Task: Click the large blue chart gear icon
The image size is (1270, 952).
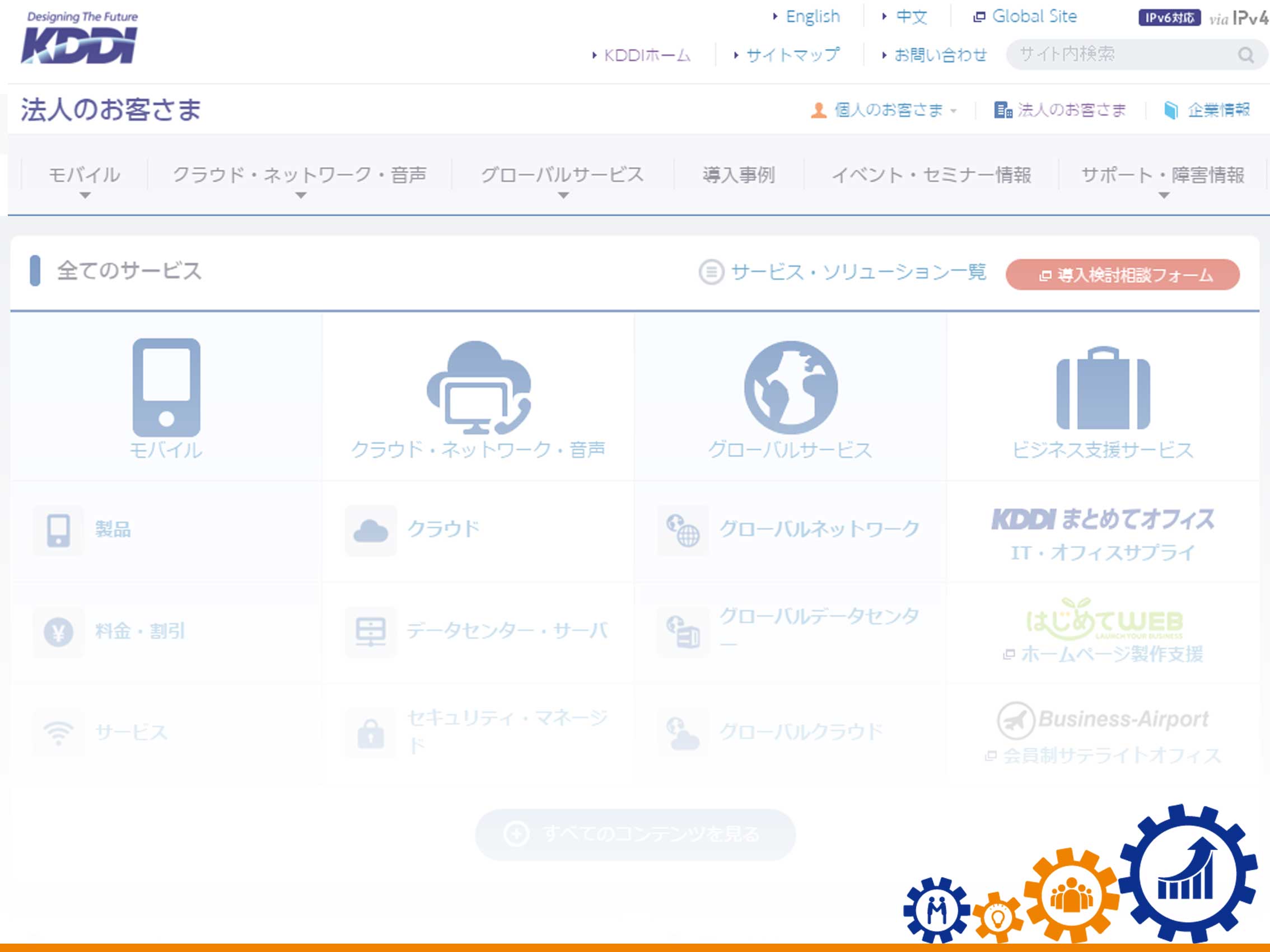Action: [x=1187, y=874]
